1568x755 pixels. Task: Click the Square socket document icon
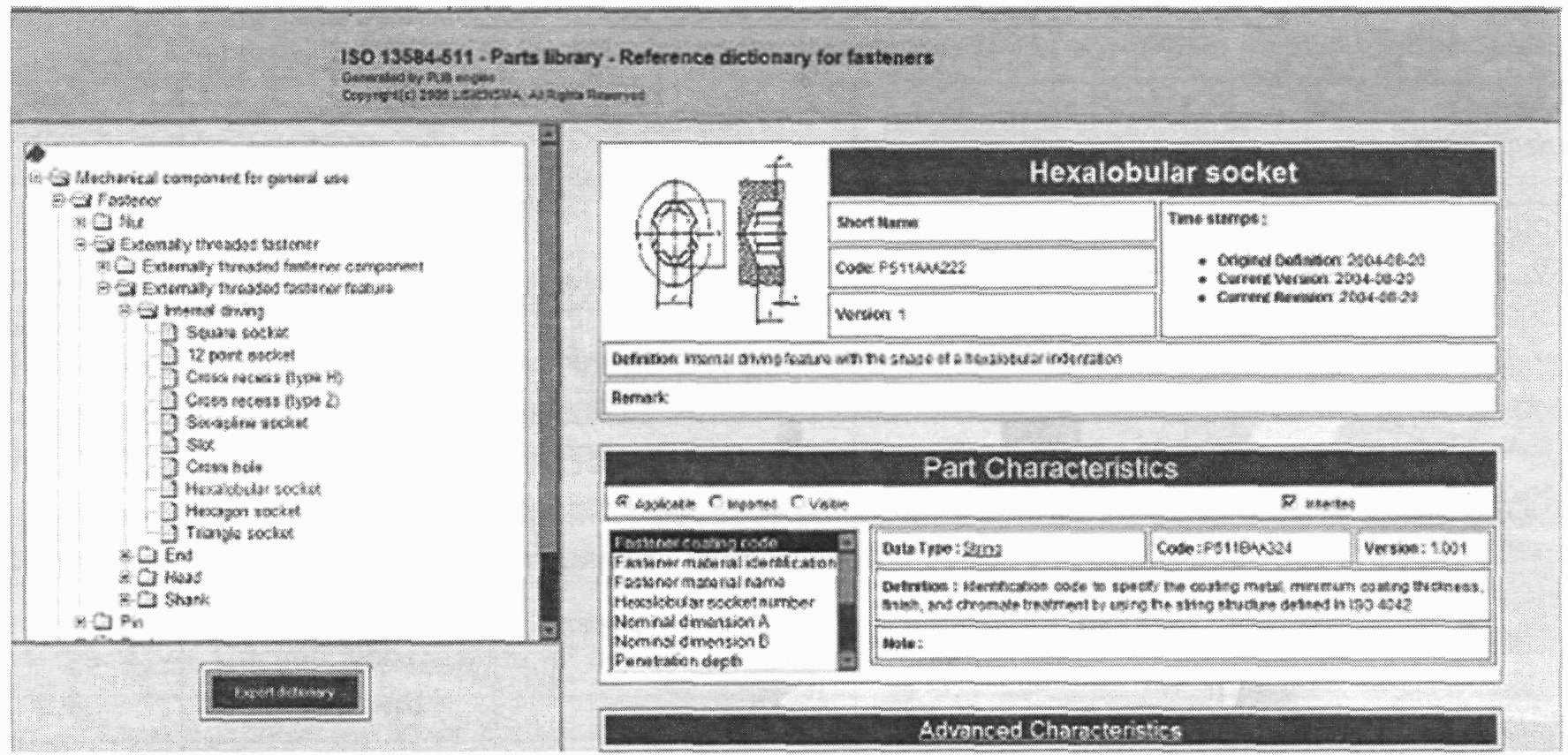(x=170, y=333)
